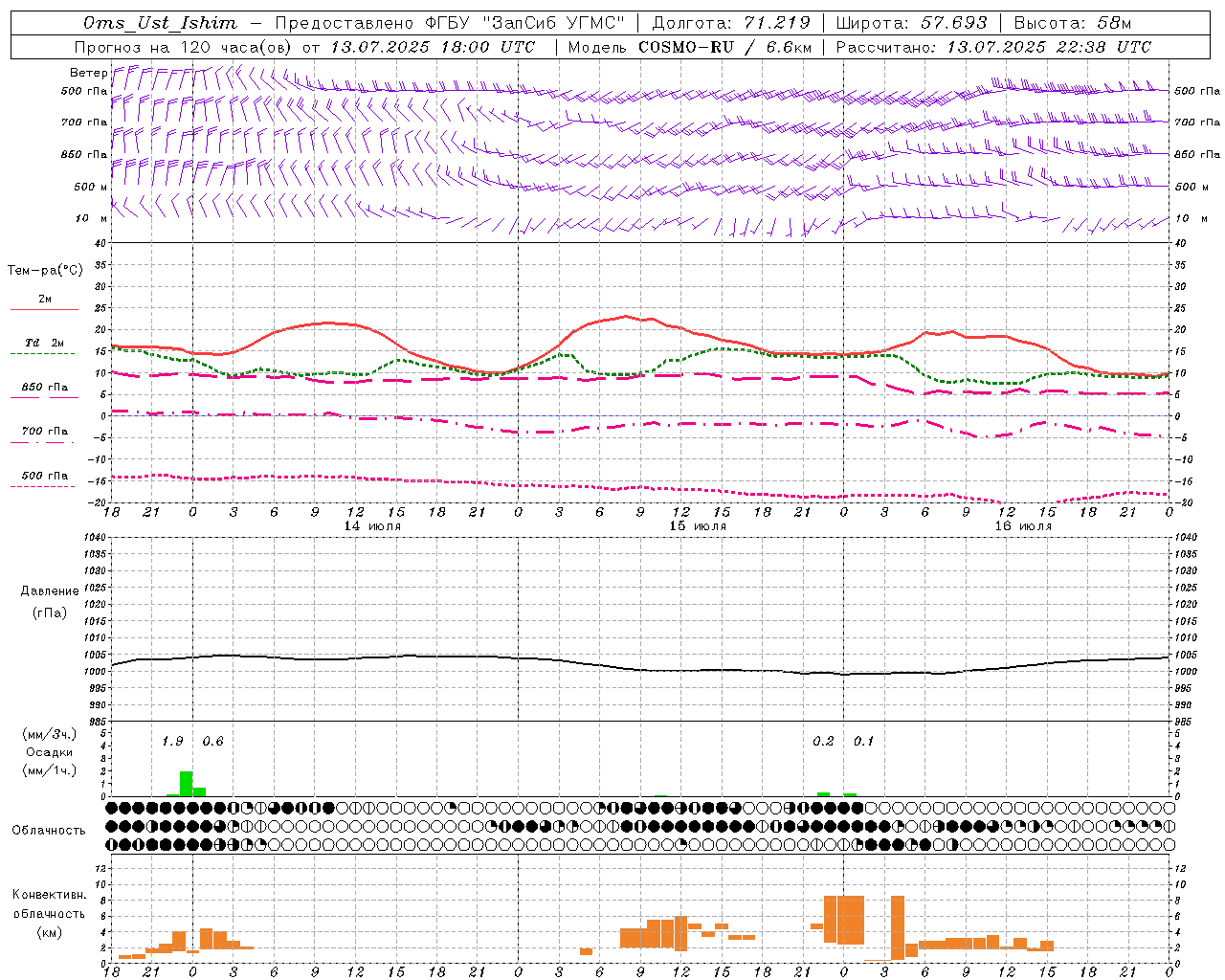Click the 0.1 precipitation amount

(863, 741)
